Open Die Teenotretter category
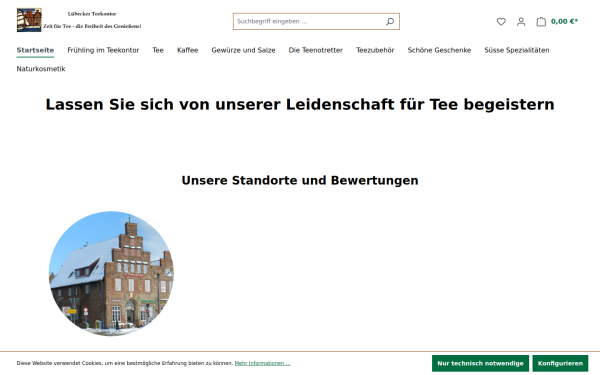 click(x=316, y=50)
